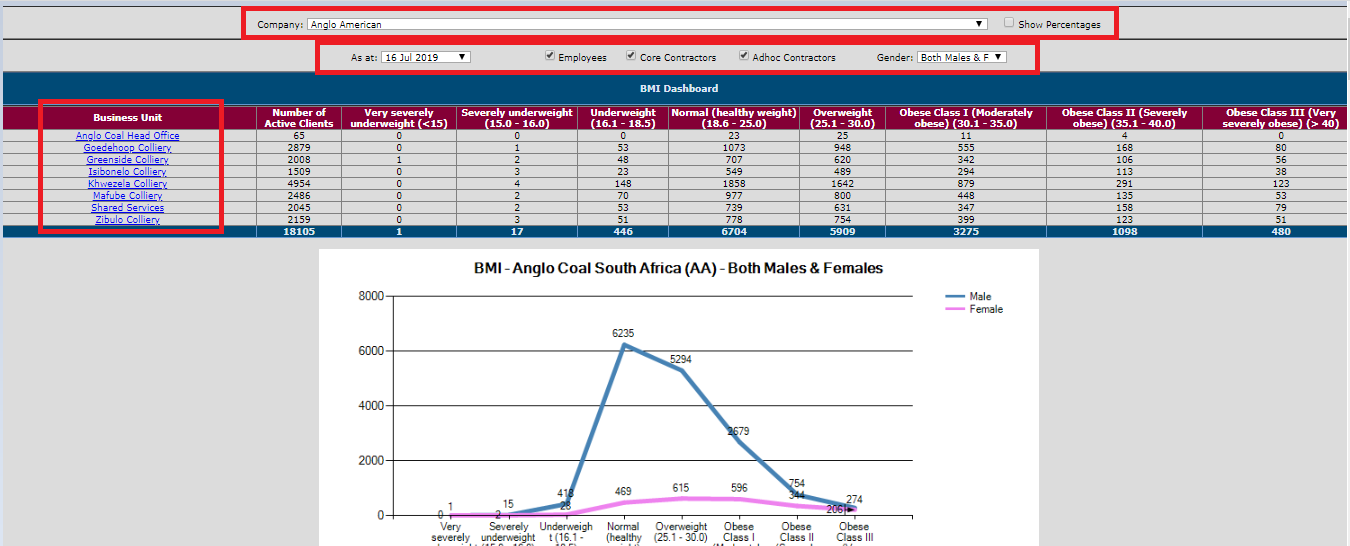1350x546 pixels.
Task: Open the Shared Services link
Action: pos(128,208)
